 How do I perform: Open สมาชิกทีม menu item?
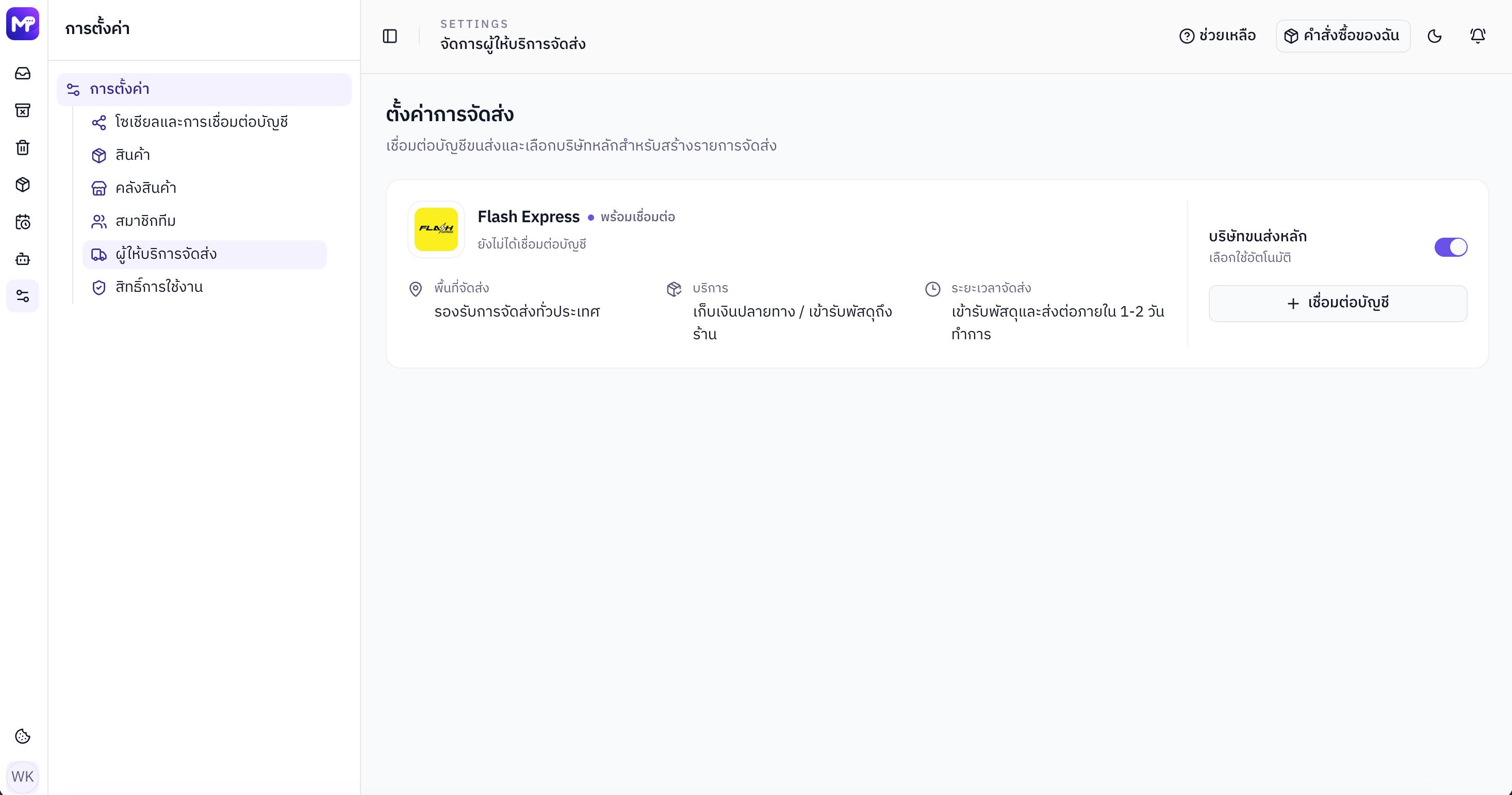(x=204, y=221)
